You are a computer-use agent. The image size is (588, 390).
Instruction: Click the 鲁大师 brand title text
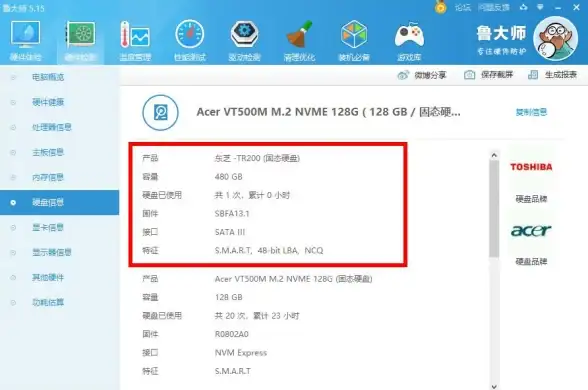[501, 33]
